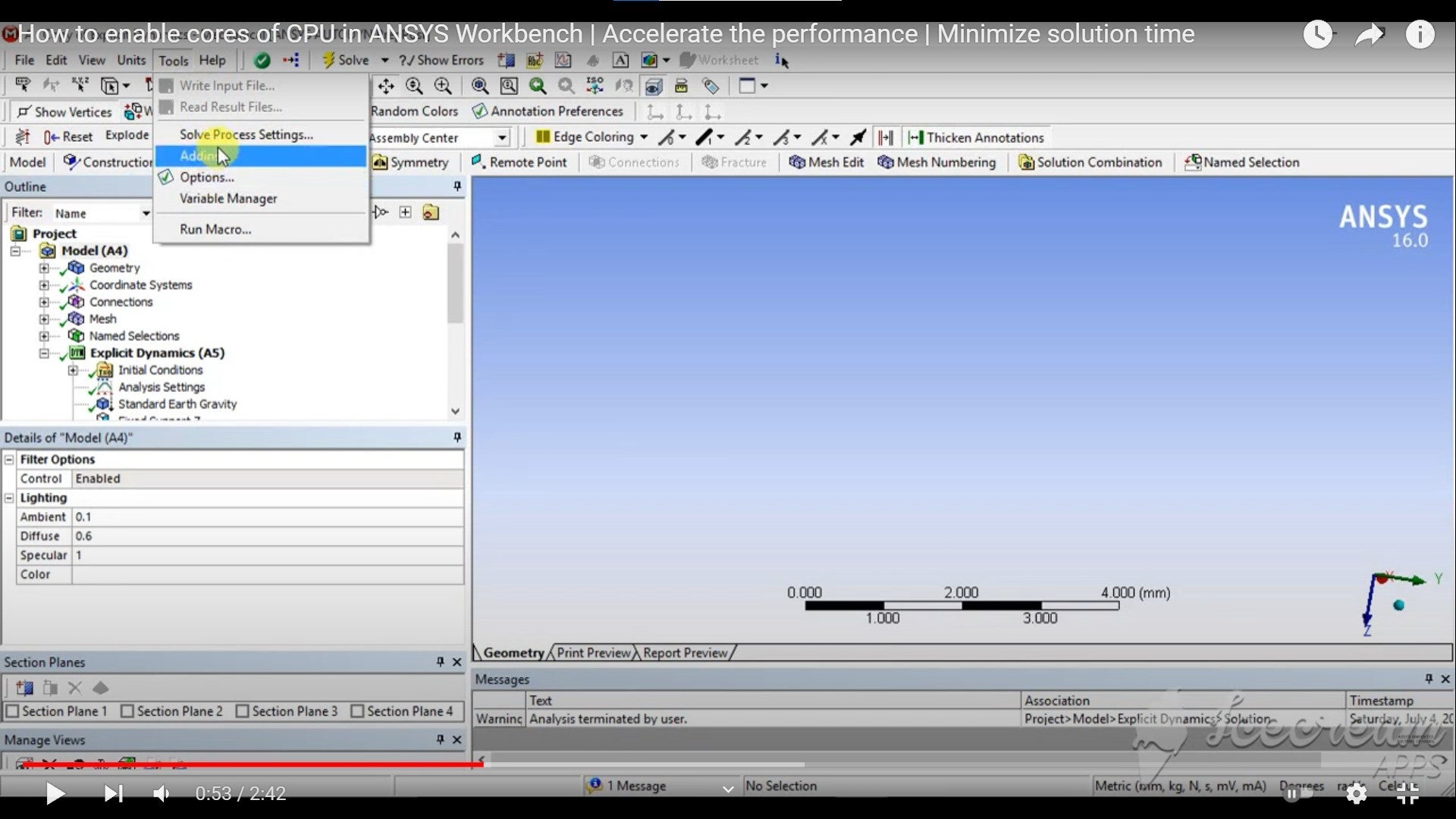1456x819 pixels.
Task: Check the Section Plane 4 box
Action: pos(357,711)
